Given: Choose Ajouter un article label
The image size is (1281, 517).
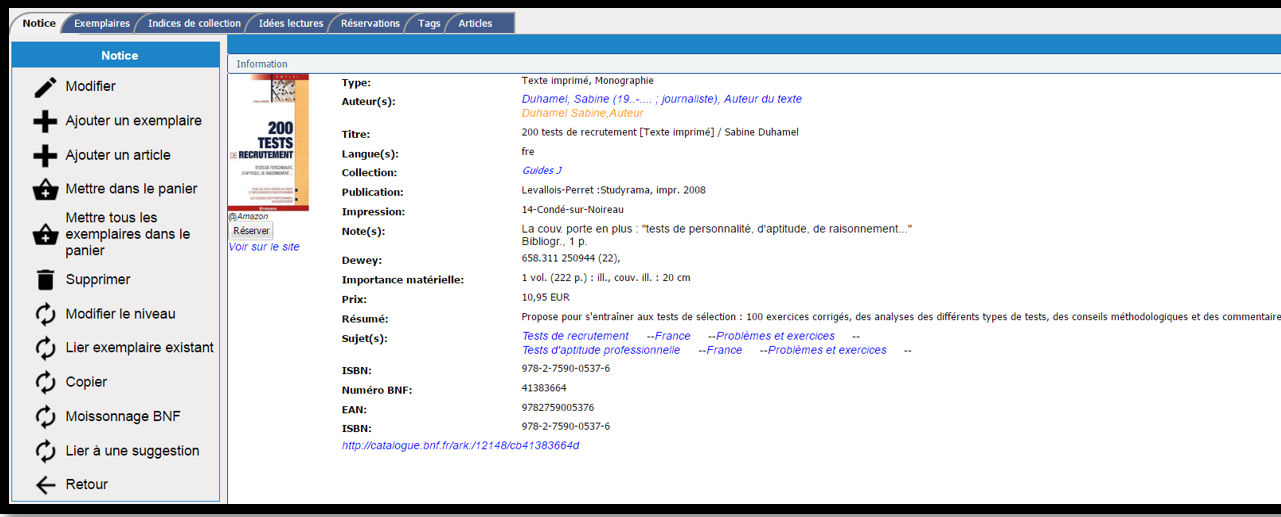Looking at the screenshot, I should [118, 155].
